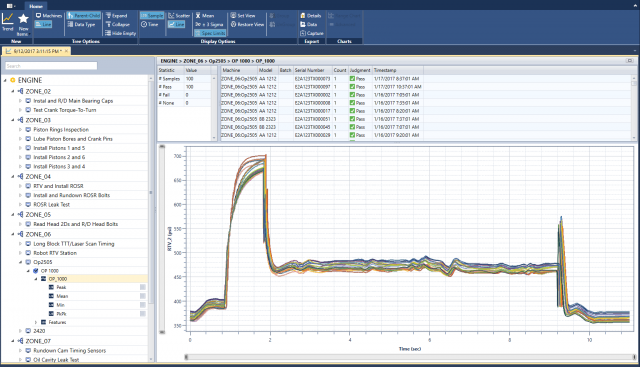Toggle Sample display option
Screen dimensions: 640x367
tap(152, 16)
